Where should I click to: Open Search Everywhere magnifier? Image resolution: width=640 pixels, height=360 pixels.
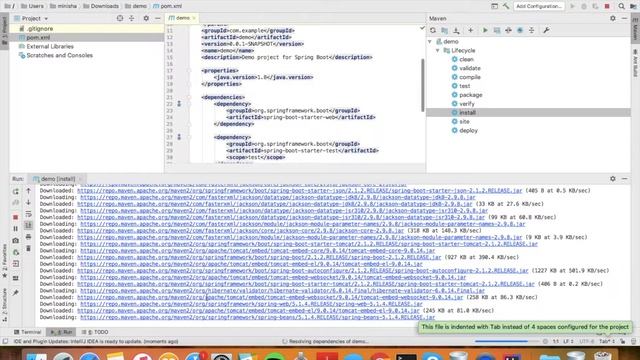click(621, 6)
